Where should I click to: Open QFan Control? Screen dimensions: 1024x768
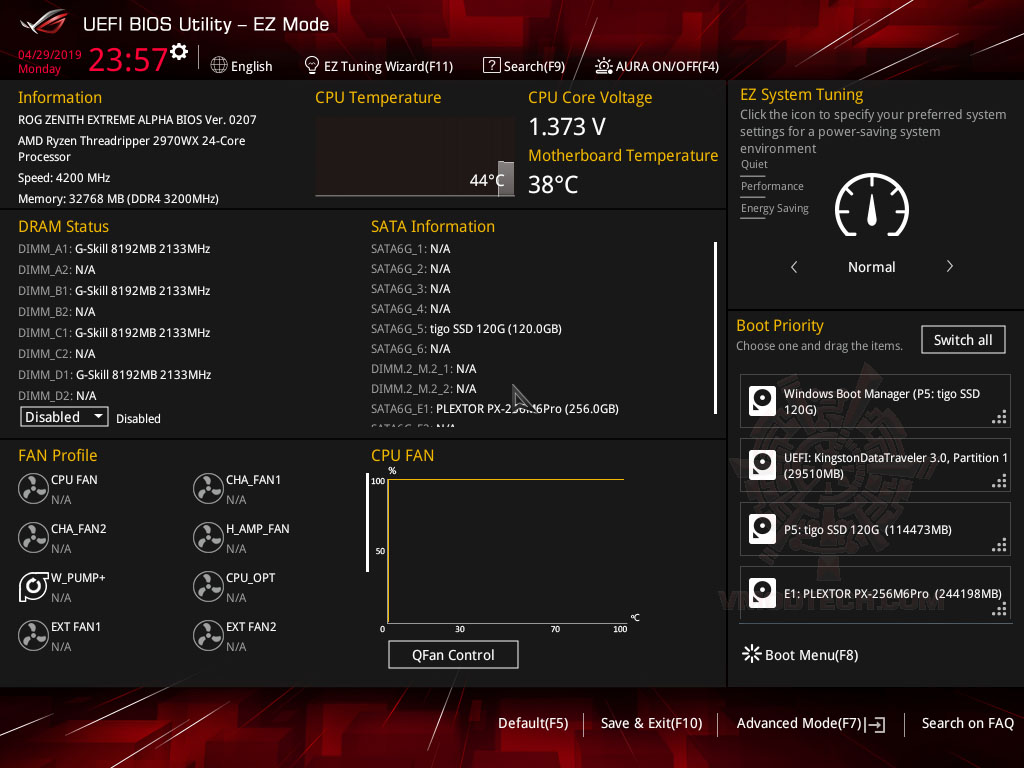pos(453,654)
